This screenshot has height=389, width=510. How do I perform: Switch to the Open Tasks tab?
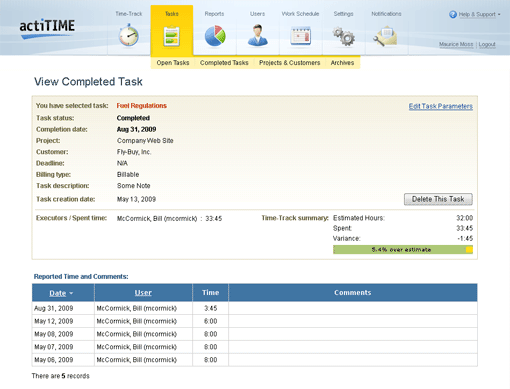(173, 63)
